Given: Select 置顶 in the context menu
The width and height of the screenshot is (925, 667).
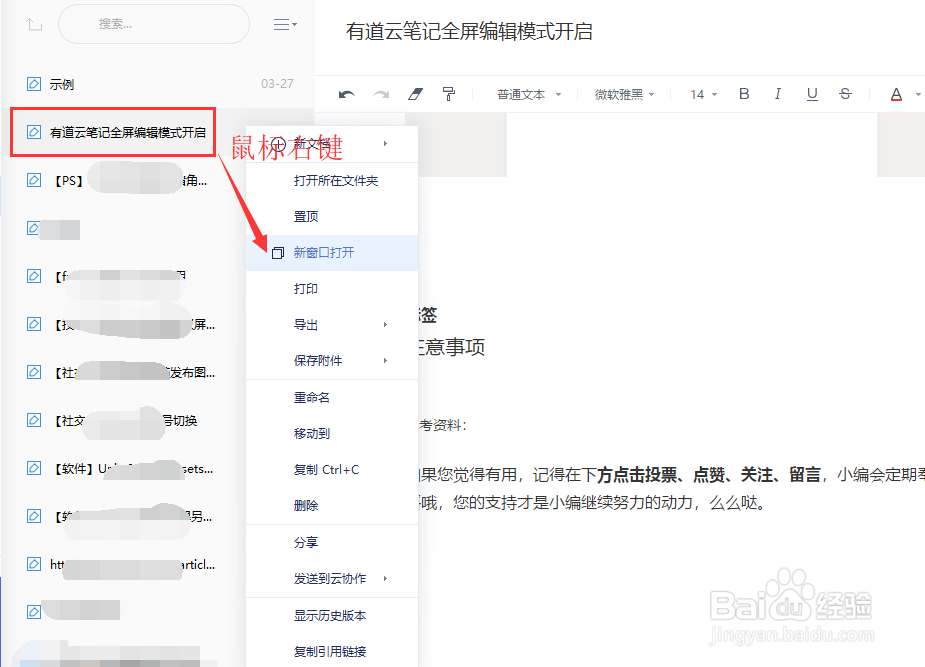Looking at the screenshot, I should click(306, 215).
